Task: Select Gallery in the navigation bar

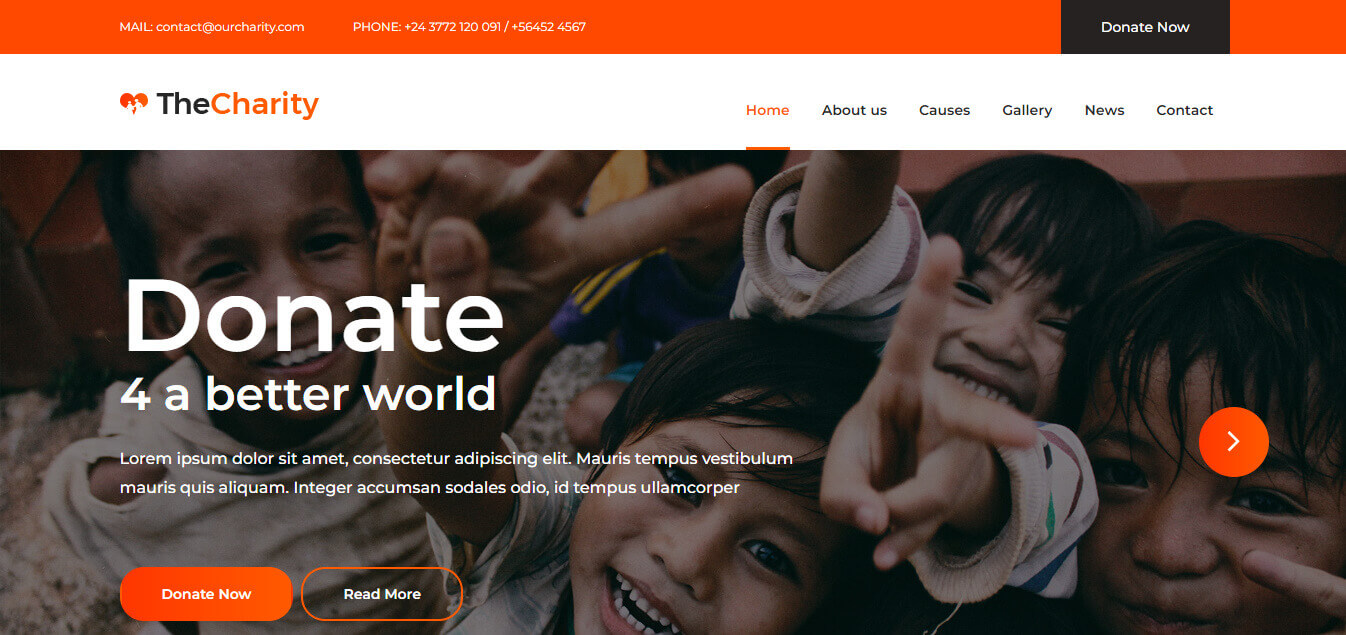Action: click(x=1027, y=110)
